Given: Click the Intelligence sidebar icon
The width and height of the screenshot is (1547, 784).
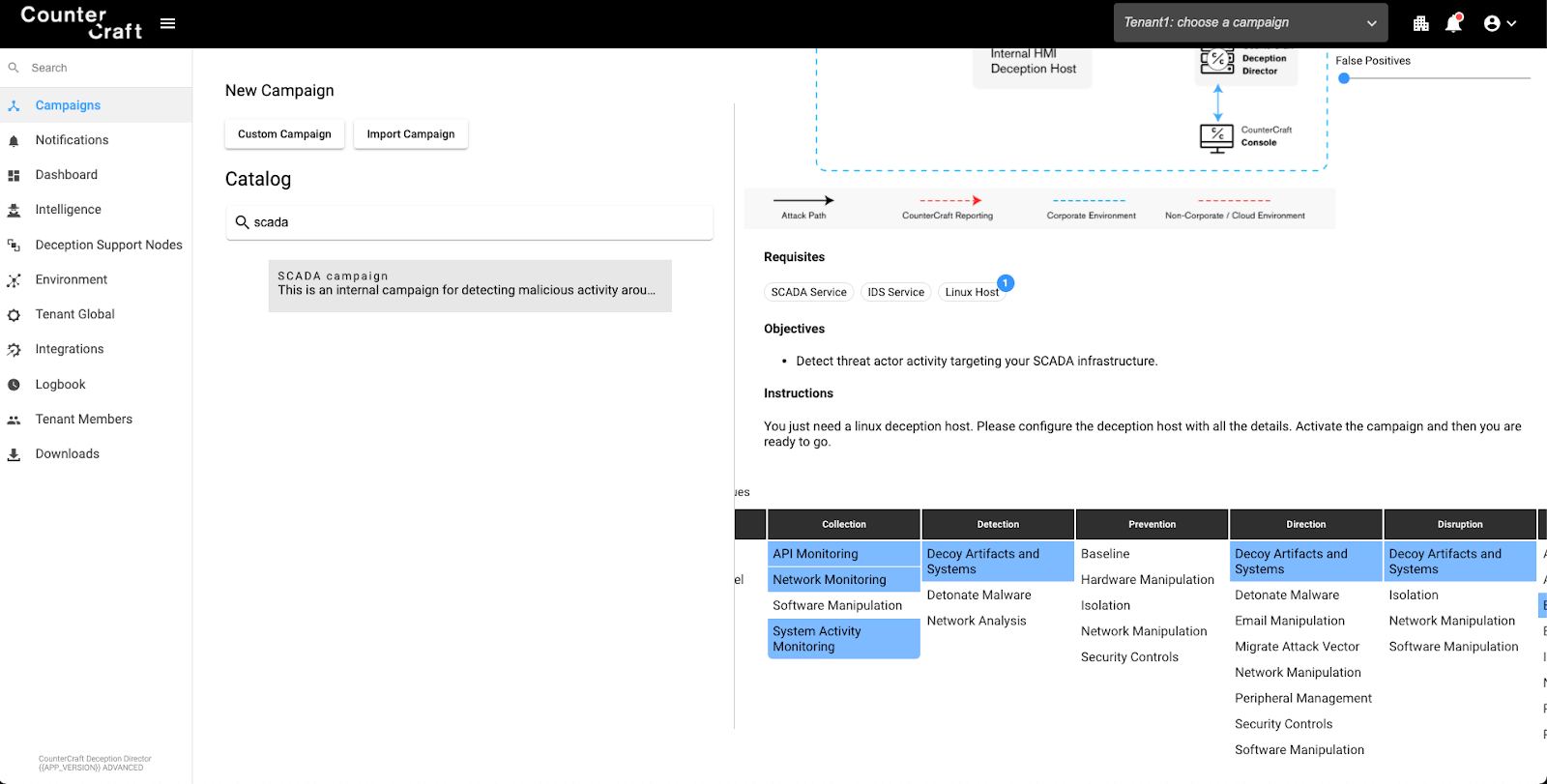Looking at the screenshot, I should 14,210.
